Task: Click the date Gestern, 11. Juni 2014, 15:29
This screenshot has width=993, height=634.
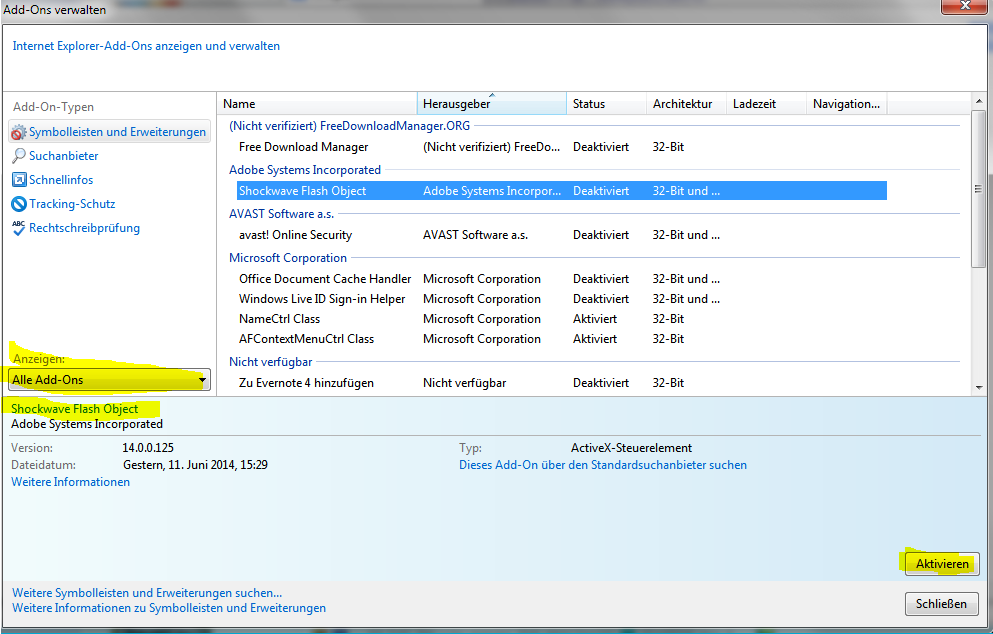Action: click(x=195, y=465)
